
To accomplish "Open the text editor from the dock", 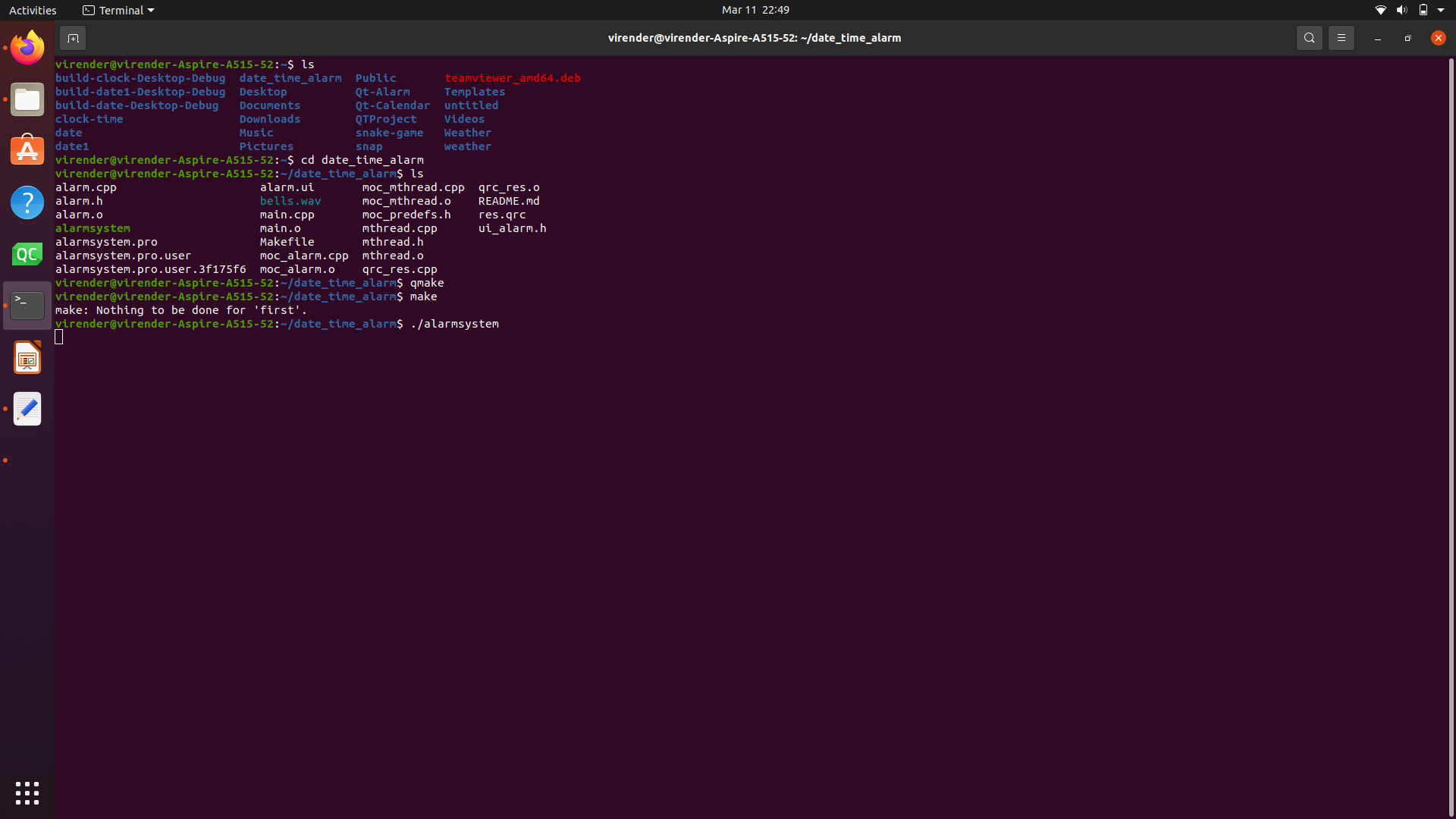I will coord(27,409).
